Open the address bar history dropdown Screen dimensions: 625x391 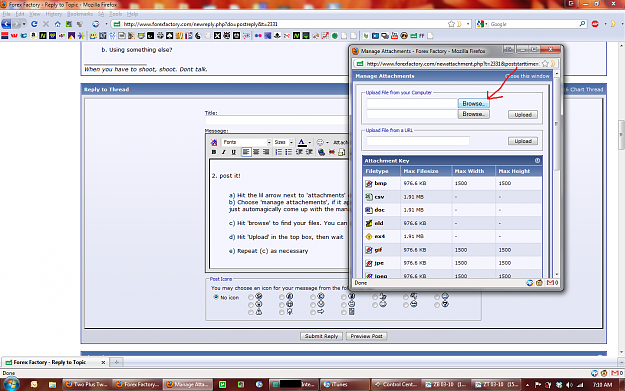point(468,24)
